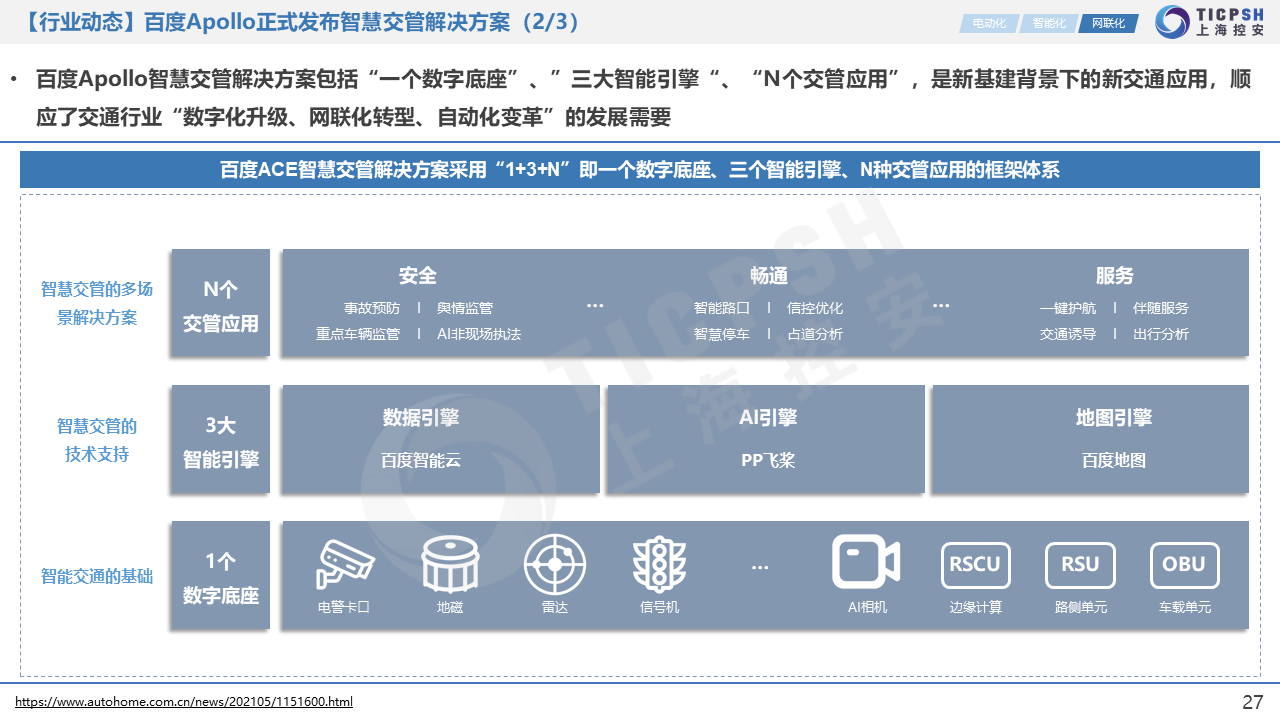The width and height of the screenshot is (1280, 720).
Task: Click the AI引擎 PP飞桨 box
Action: 766,439
